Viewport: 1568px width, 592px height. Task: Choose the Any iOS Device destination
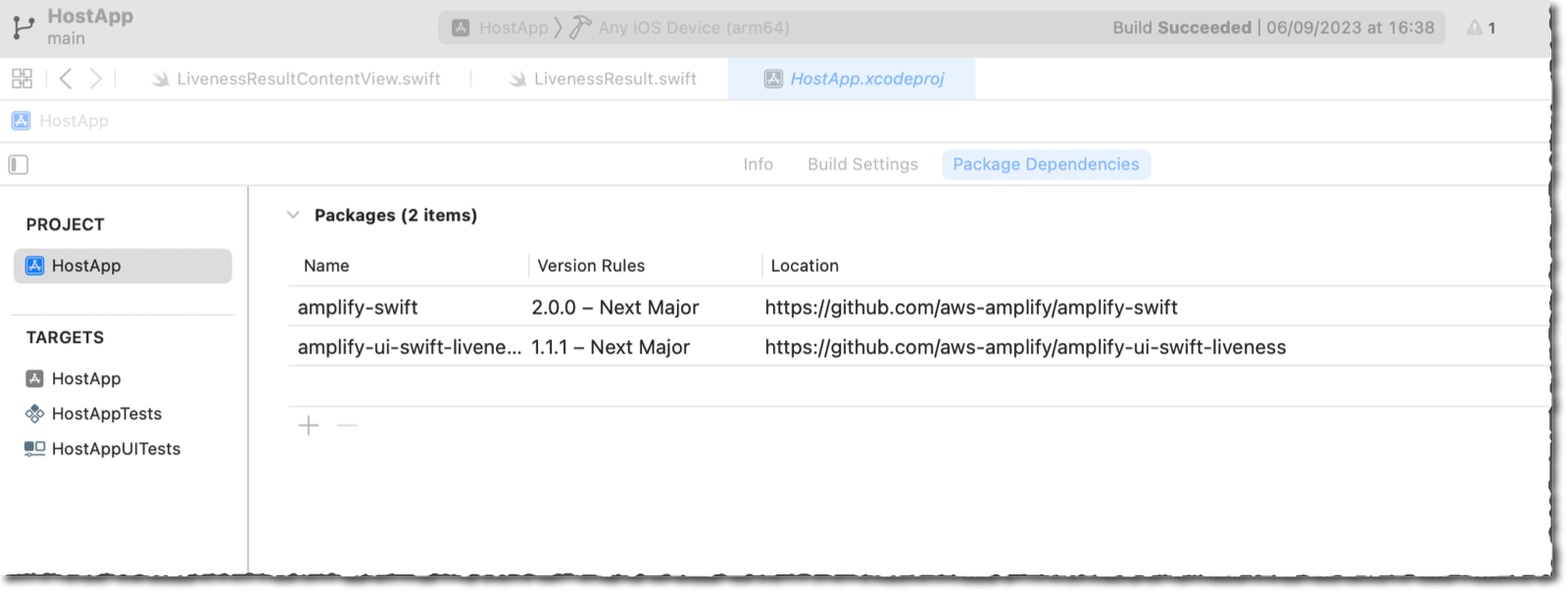680,27
